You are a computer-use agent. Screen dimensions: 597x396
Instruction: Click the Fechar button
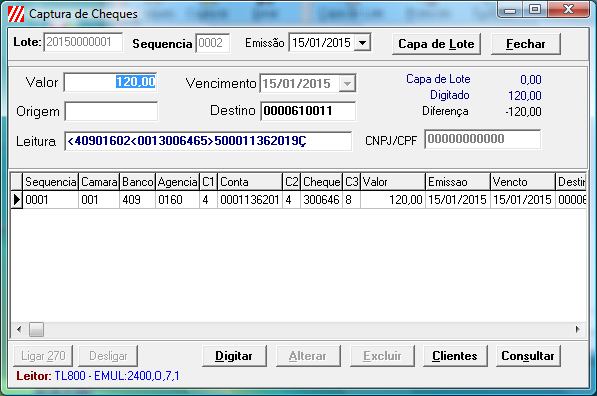526,44
